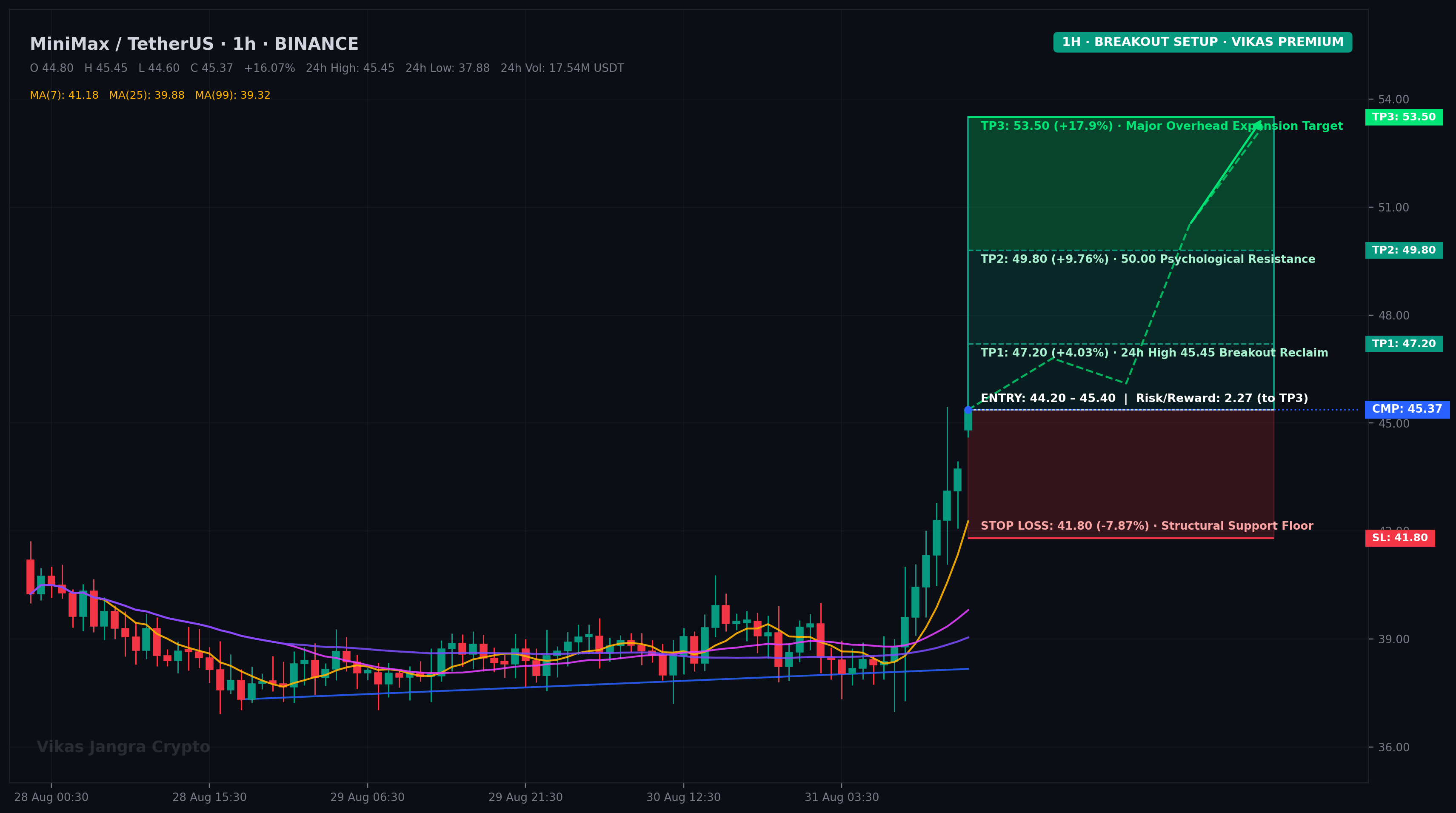Screen dimensions: 1456x813
Task: Click the O 44.80 open value
Action: [51, 68]
